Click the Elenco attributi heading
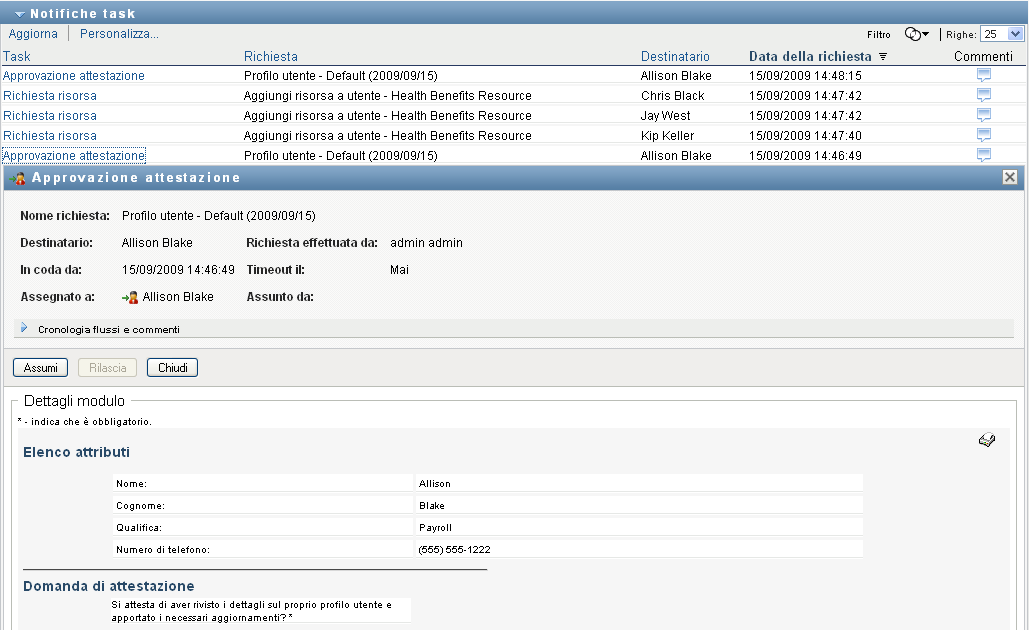Image resolution: width=1029 pixels, height=630 pixels. [x=76, y=452]
